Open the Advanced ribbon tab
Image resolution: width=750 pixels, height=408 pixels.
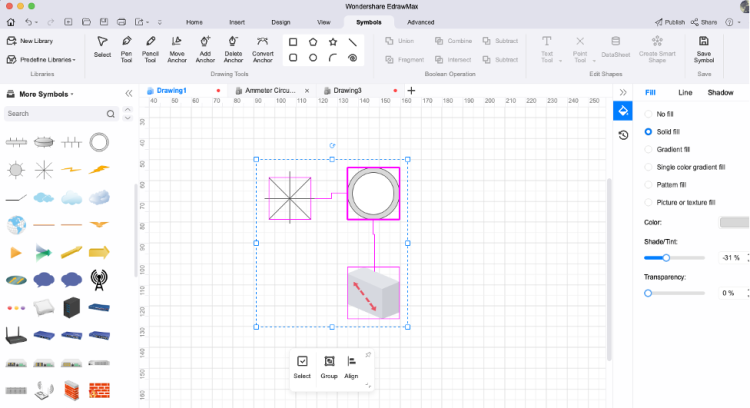420,22
